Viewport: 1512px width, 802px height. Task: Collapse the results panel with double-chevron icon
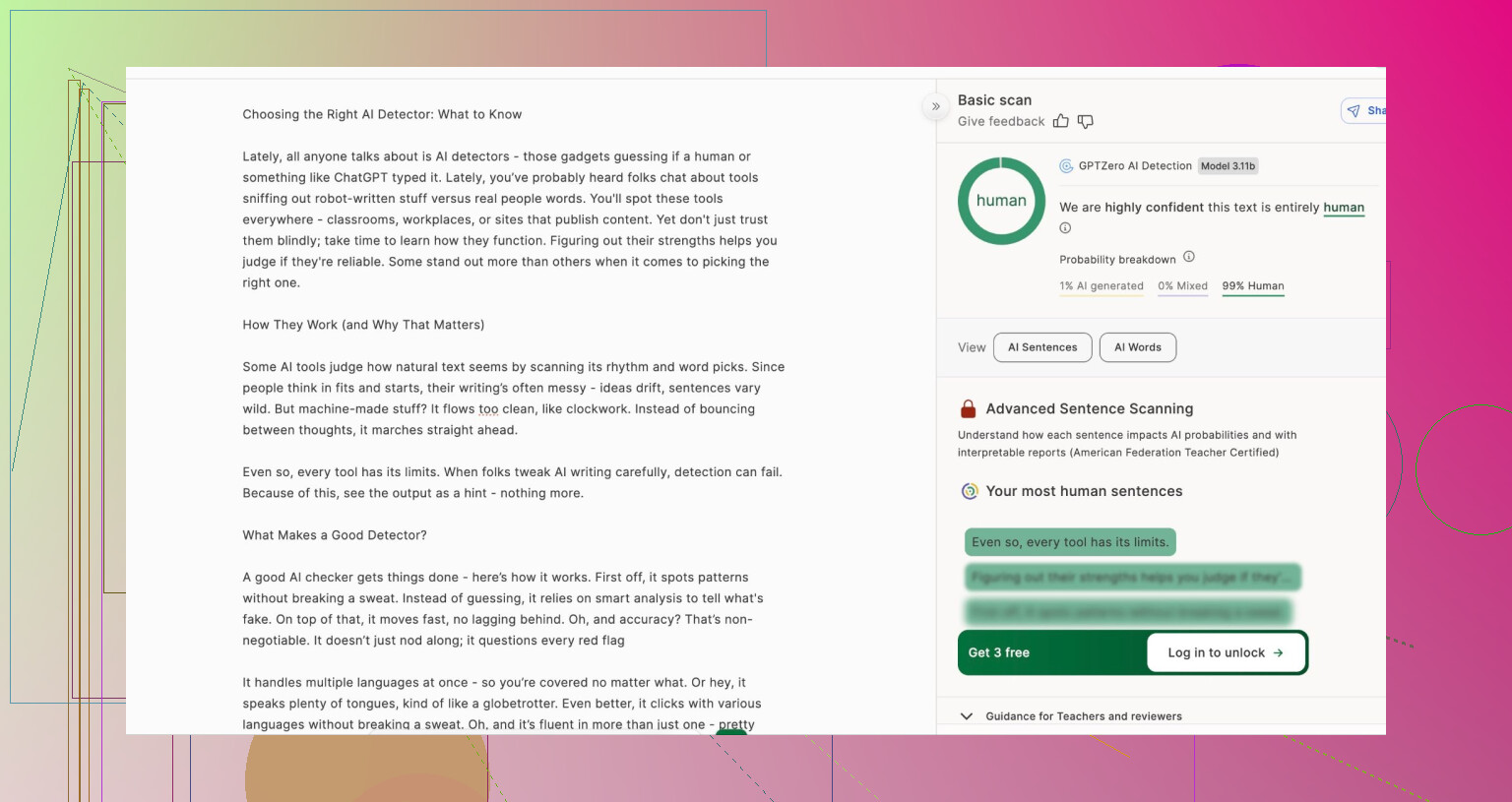click(936, 106)
